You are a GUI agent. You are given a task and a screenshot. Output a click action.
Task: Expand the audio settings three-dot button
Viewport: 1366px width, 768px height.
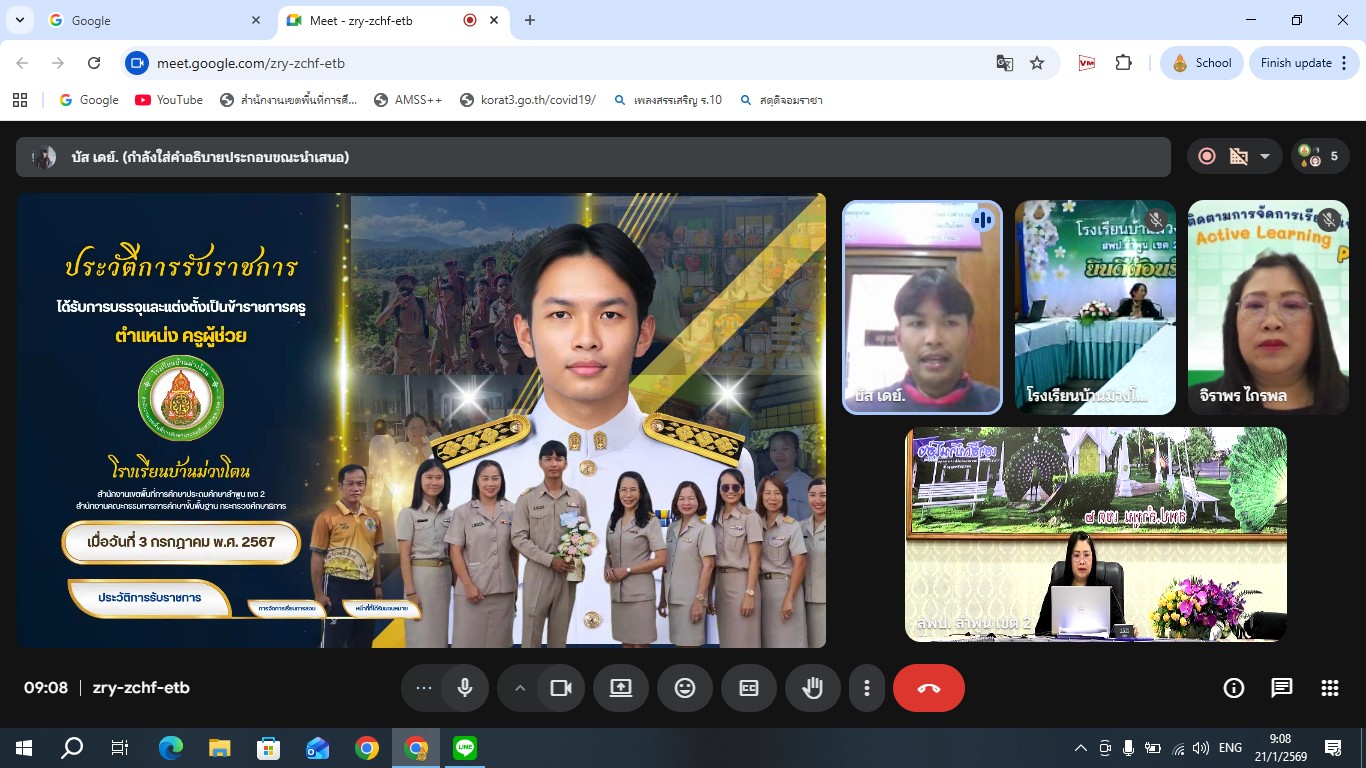pos(424,688)
